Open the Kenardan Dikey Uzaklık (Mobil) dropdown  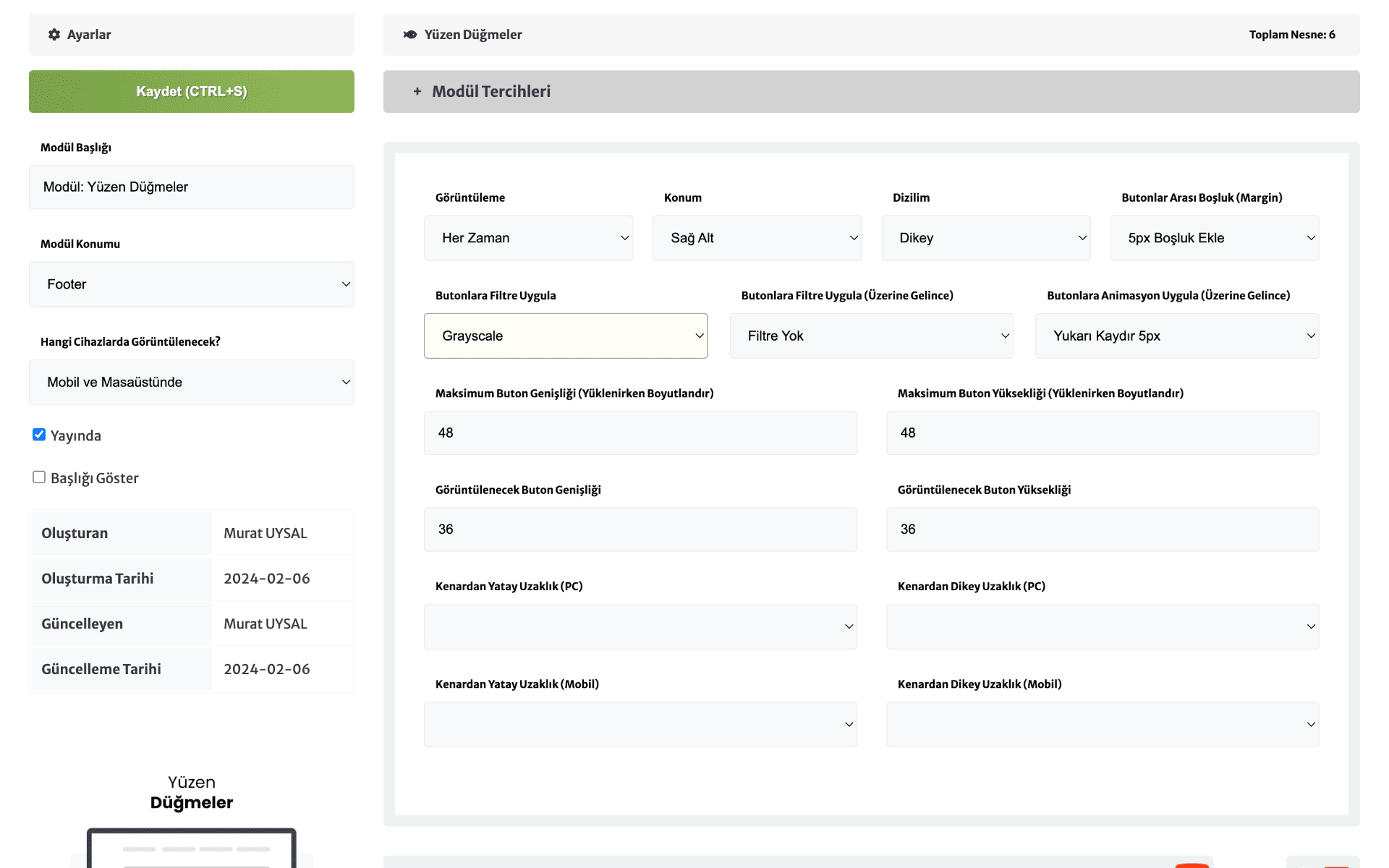pyautogui.click(x=1102, y=724)
